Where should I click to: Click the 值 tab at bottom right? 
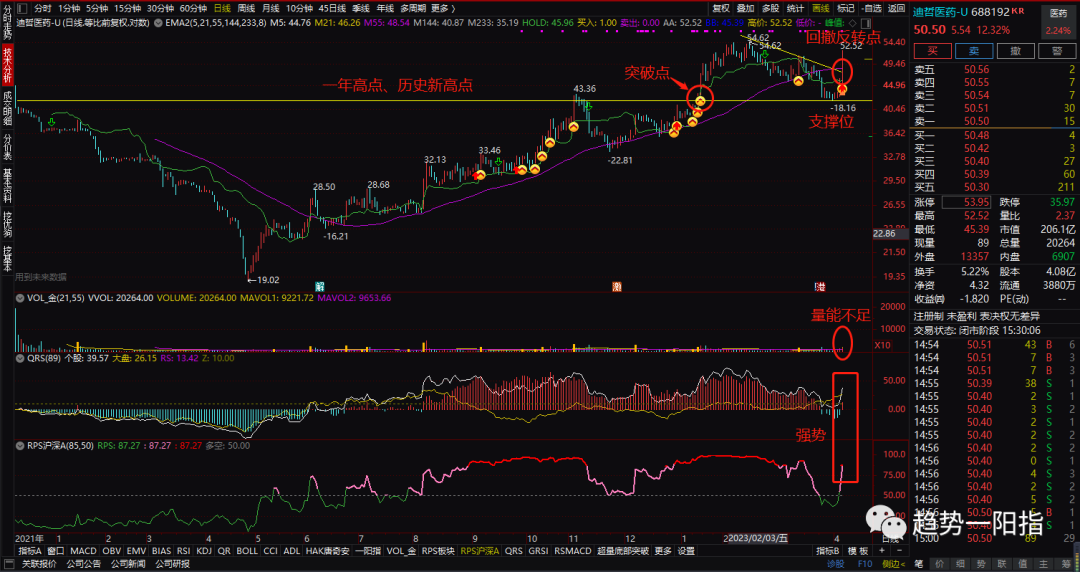1021,564
